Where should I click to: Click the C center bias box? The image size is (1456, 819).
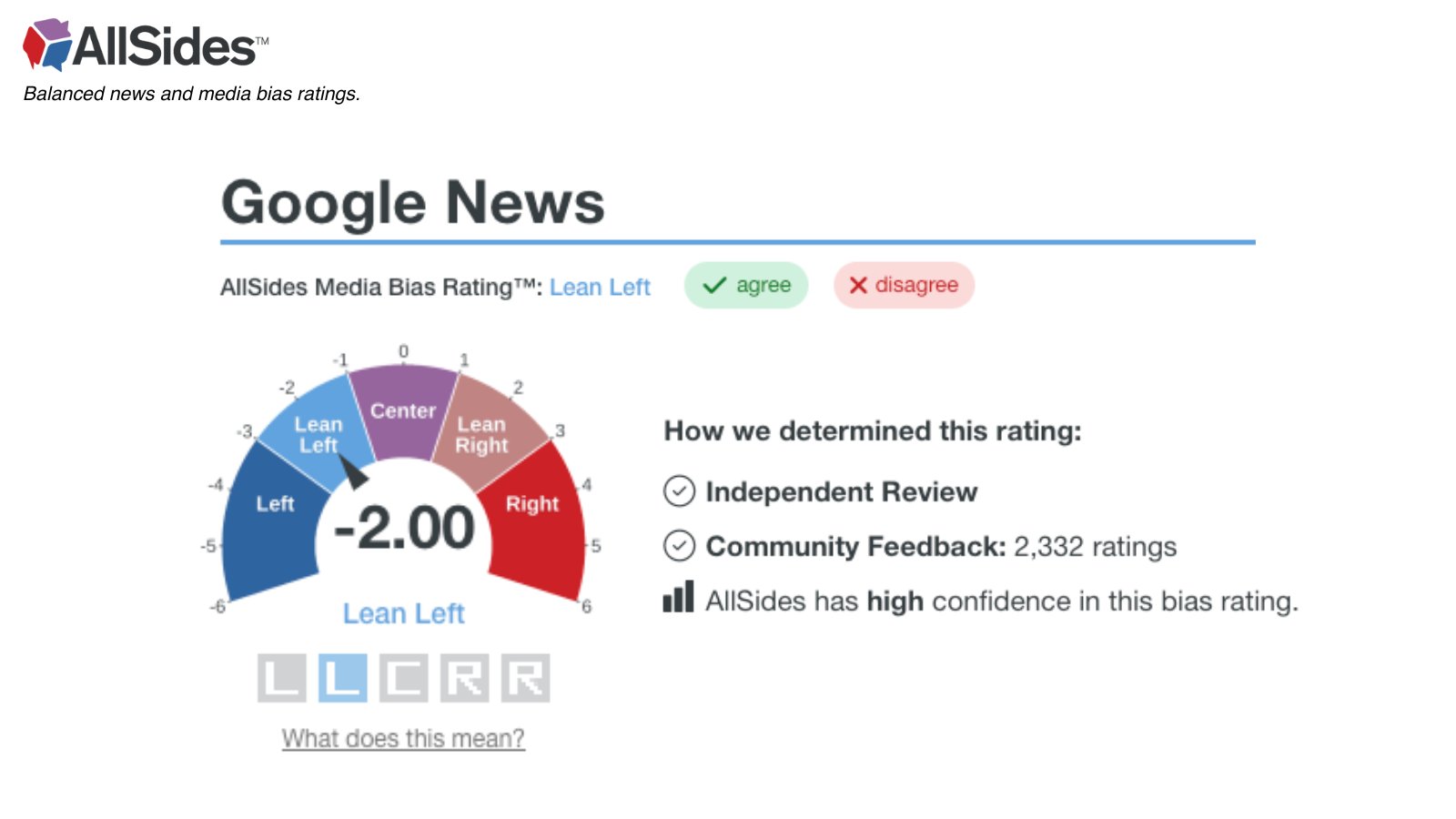pos(403,678)
